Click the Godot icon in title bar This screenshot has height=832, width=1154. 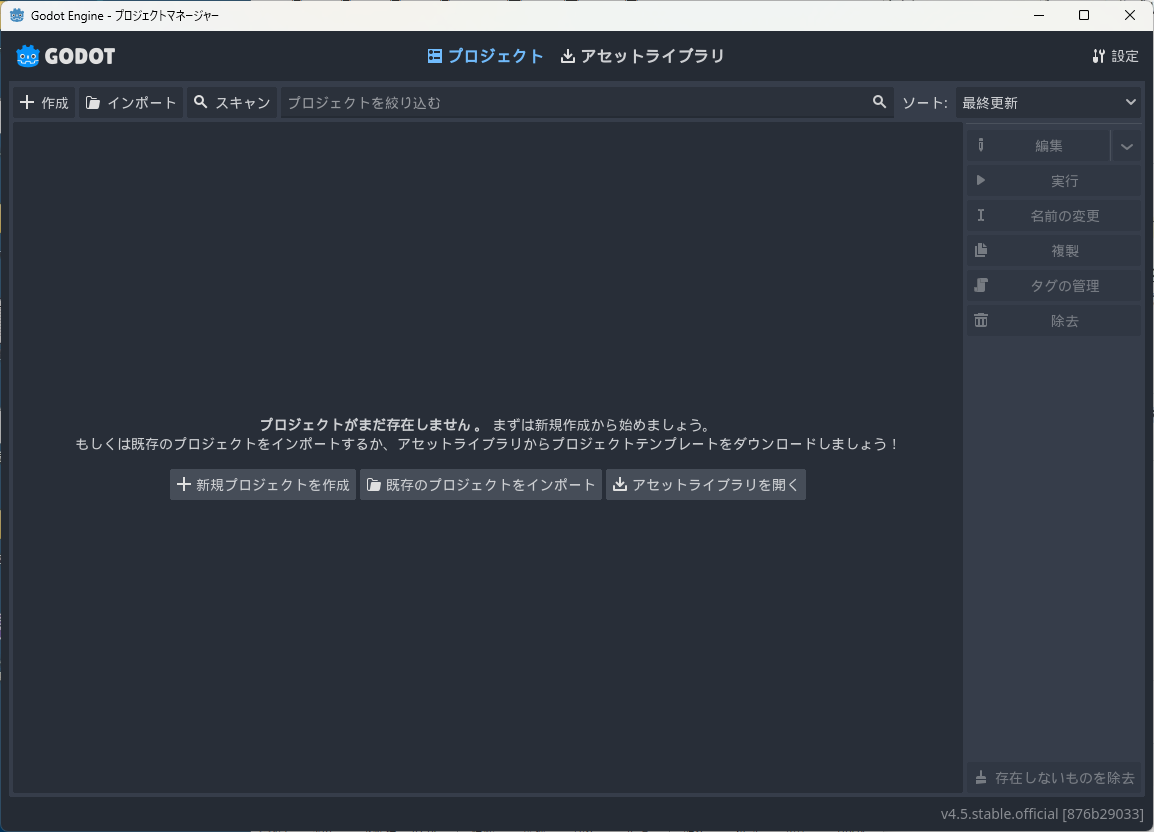[x=17, y=15]
